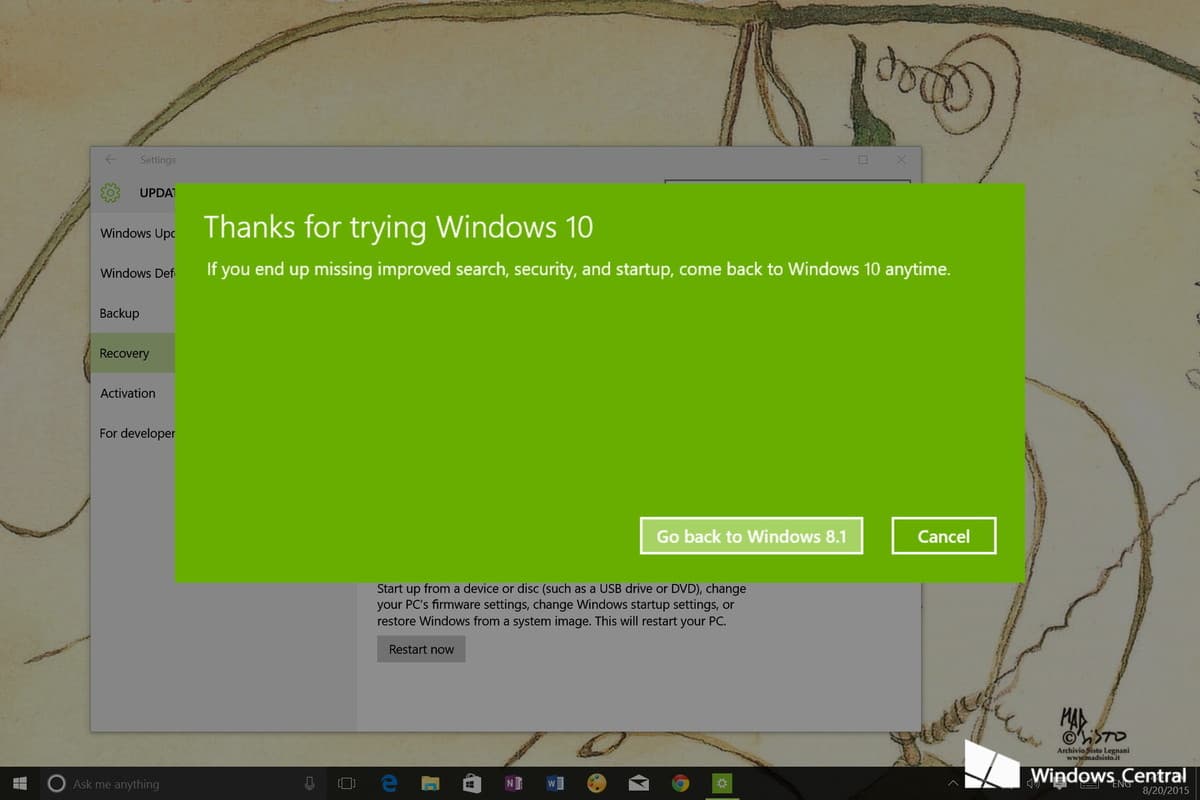Click the Cortana circle icon
Screen dimensions: 1200x800
57,783
